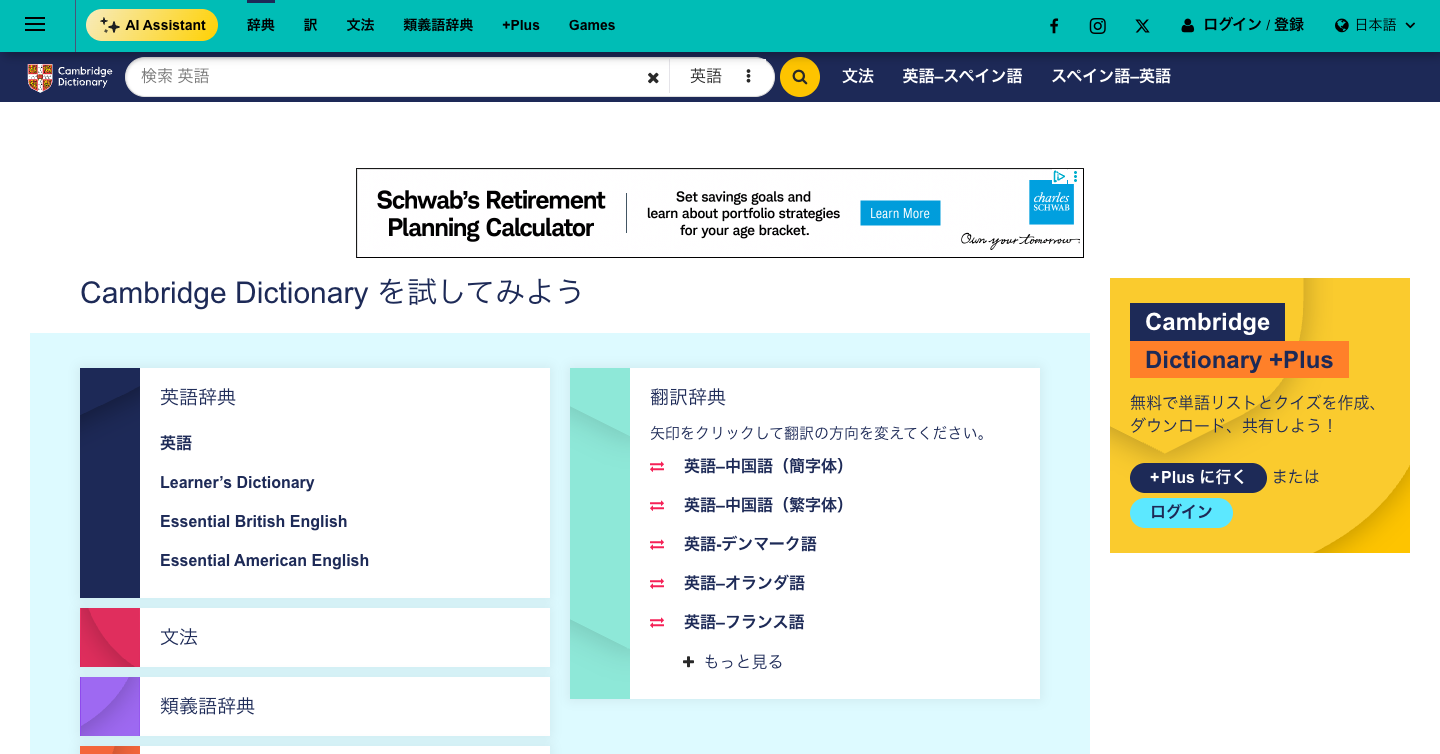Screen dimensions: 1440x754
Task: Swap direction for 英語–中国語（繁字体）
Action: (x=657, y=505)
